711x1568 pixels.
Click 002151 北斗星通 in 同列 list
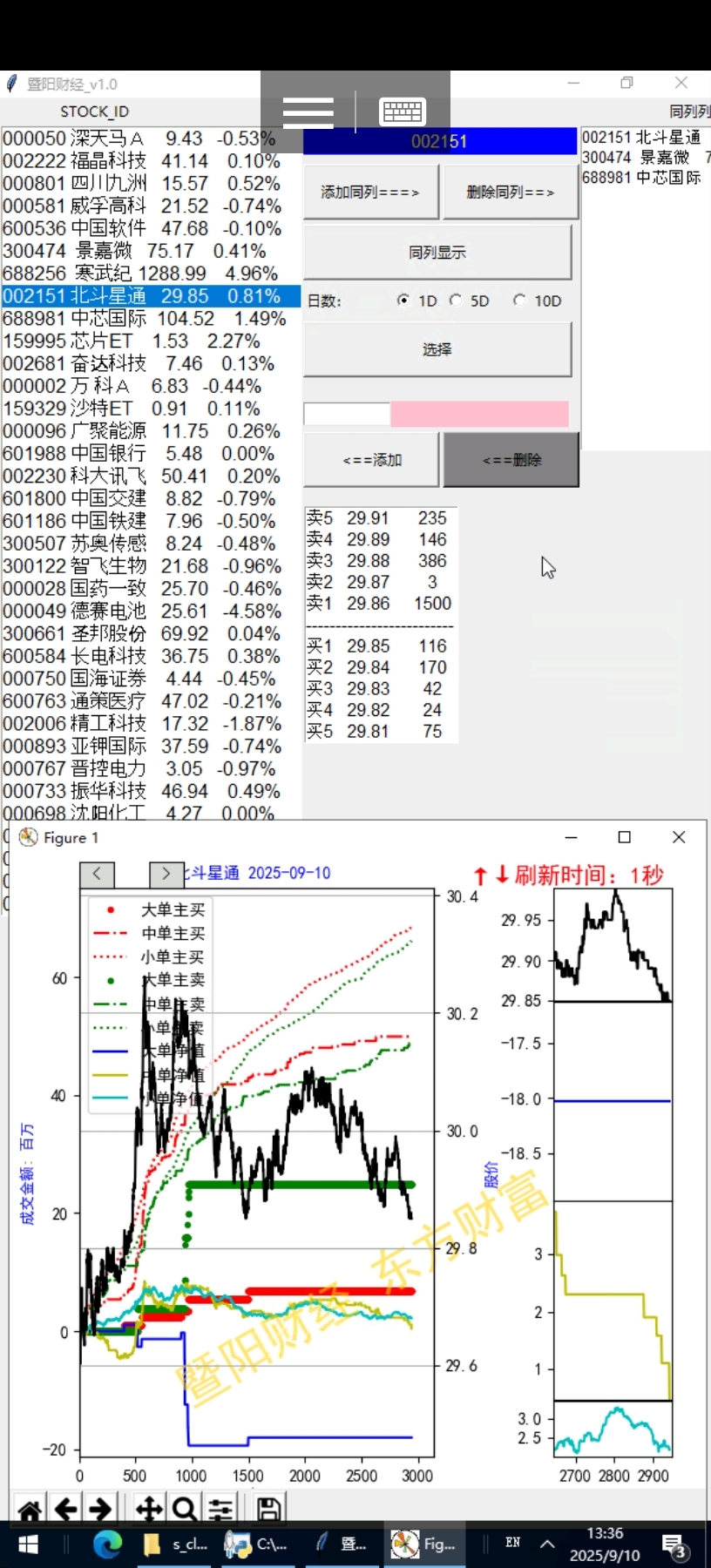(646, 138)
